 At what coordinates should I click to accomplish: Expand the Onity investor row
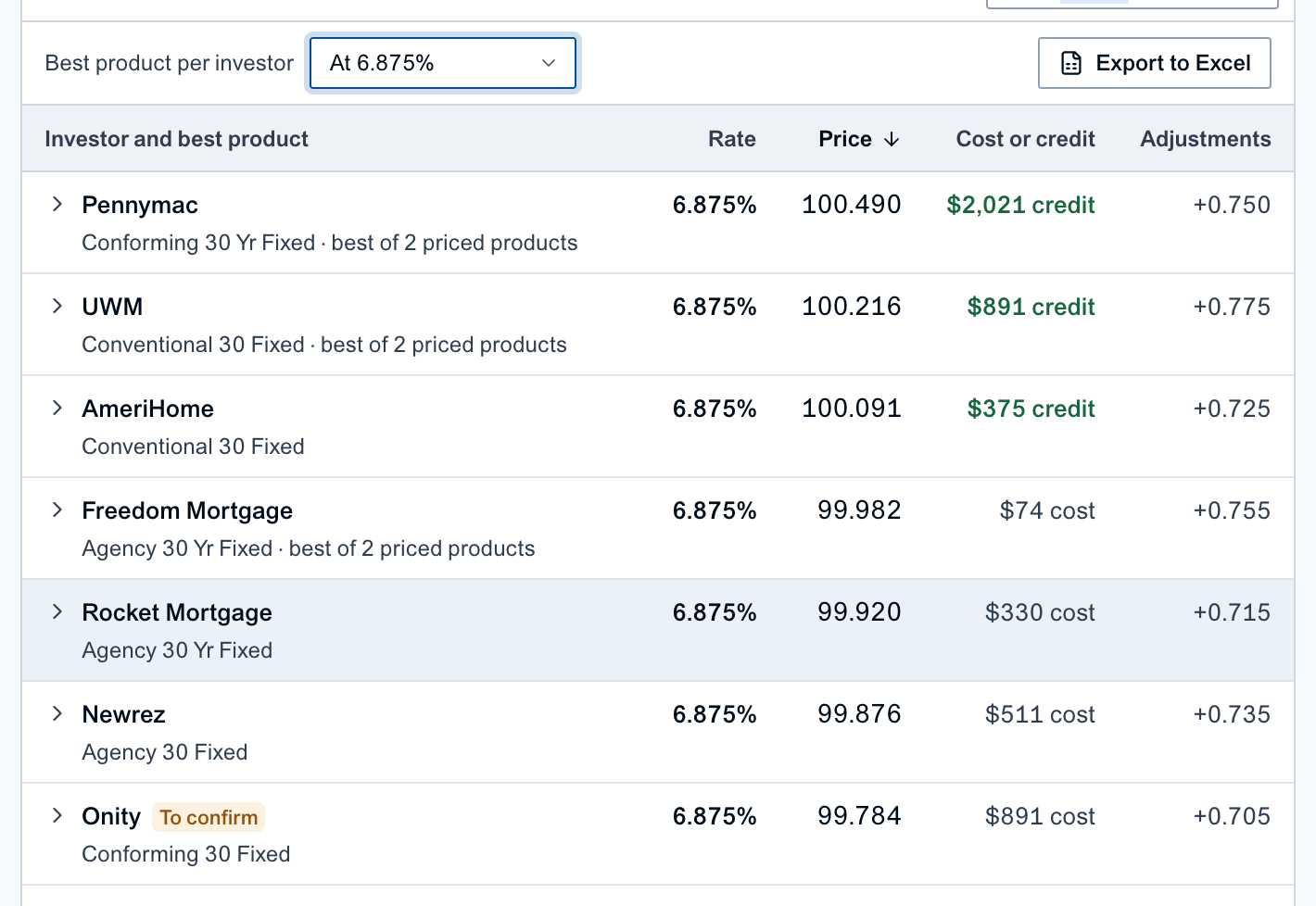pyautogui.click(x=57, y=815)
